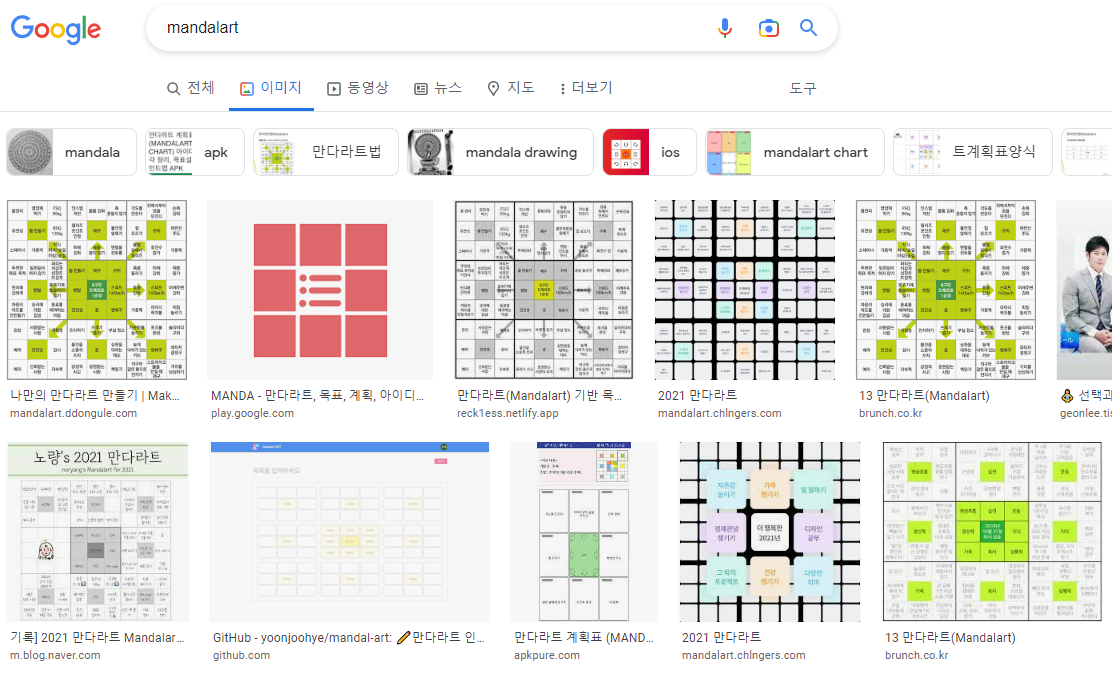The image size is (1112, 673).
Task: Open search by image camera icon
Action: (768, 28)
